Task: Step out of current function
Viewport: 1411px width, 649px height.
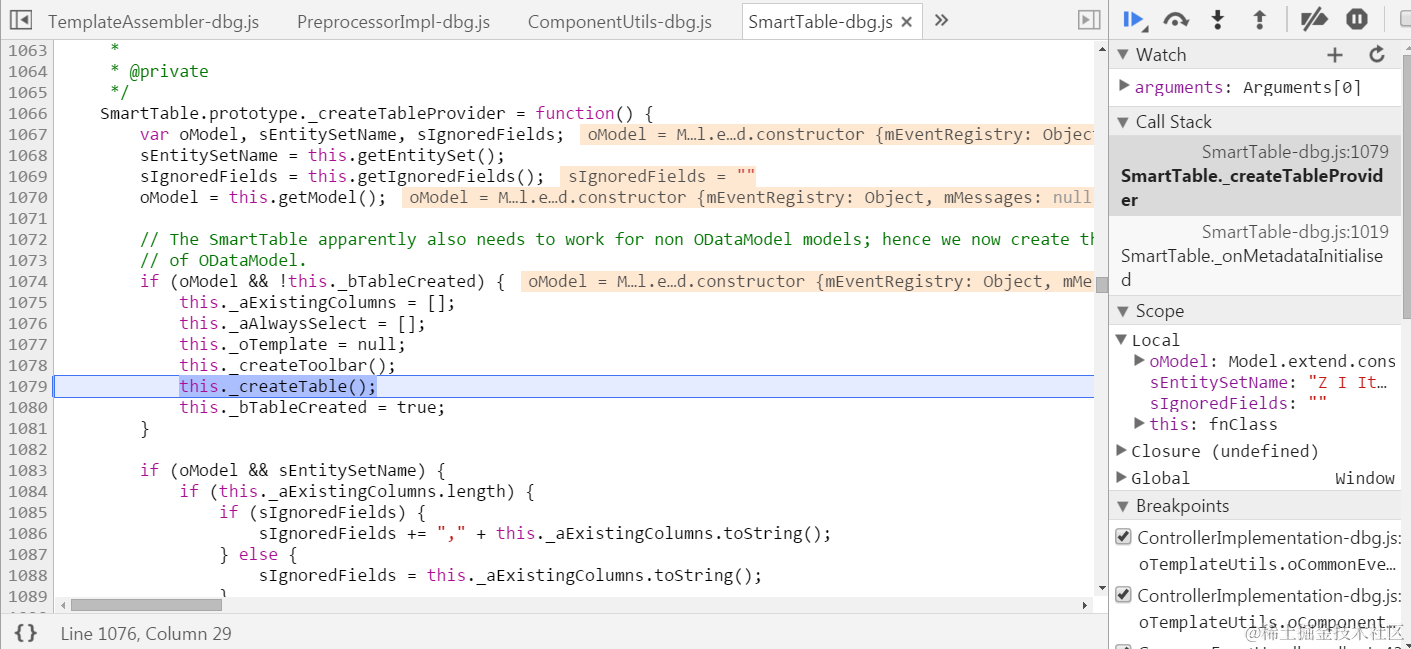Action: click(1259, 19)
